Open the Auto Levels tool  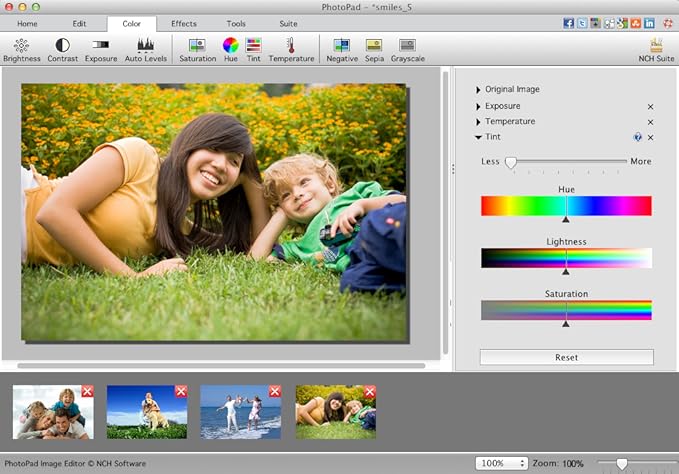point(145,46)
